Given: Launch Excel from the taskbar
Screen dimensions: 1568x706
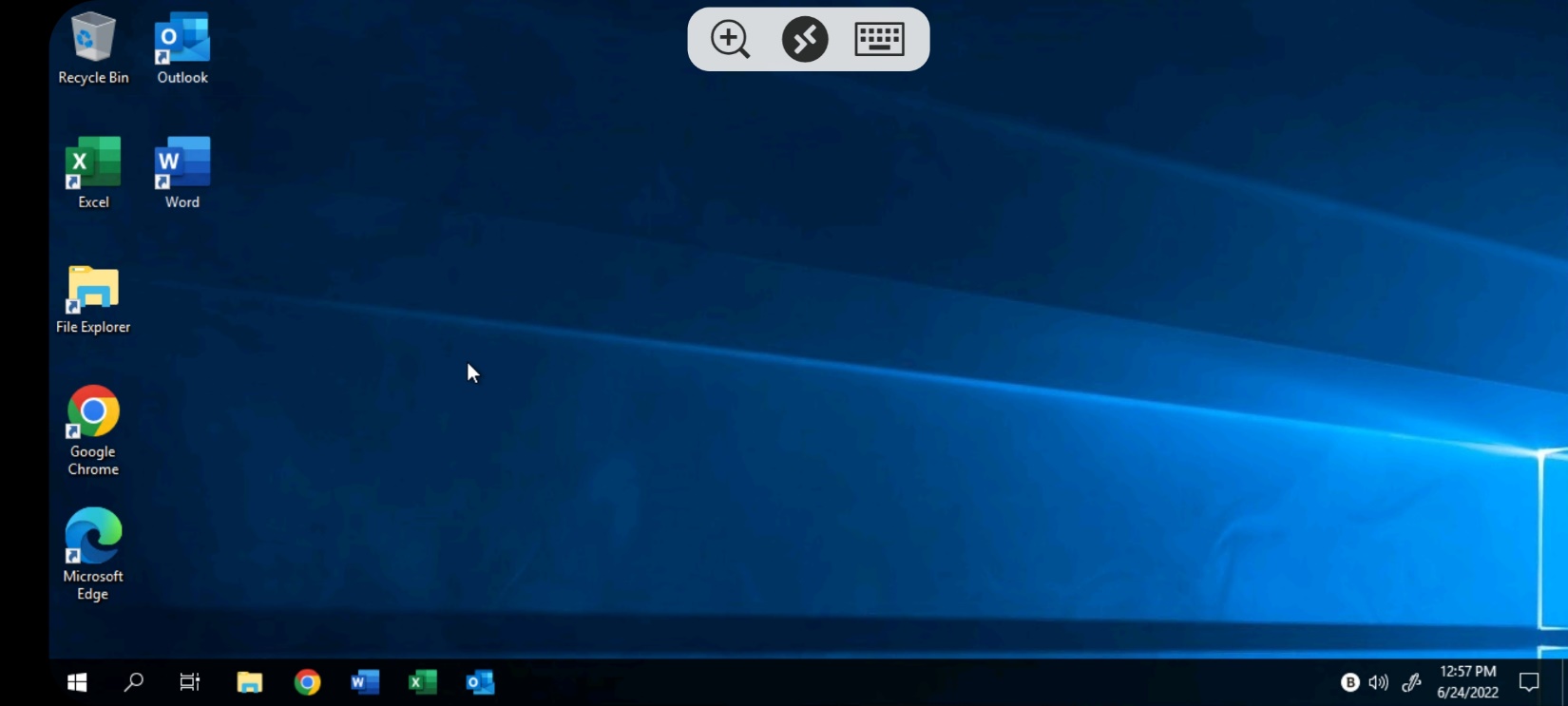Looking at the screenshot, I should pyautogui.click(x=423, y=682).
